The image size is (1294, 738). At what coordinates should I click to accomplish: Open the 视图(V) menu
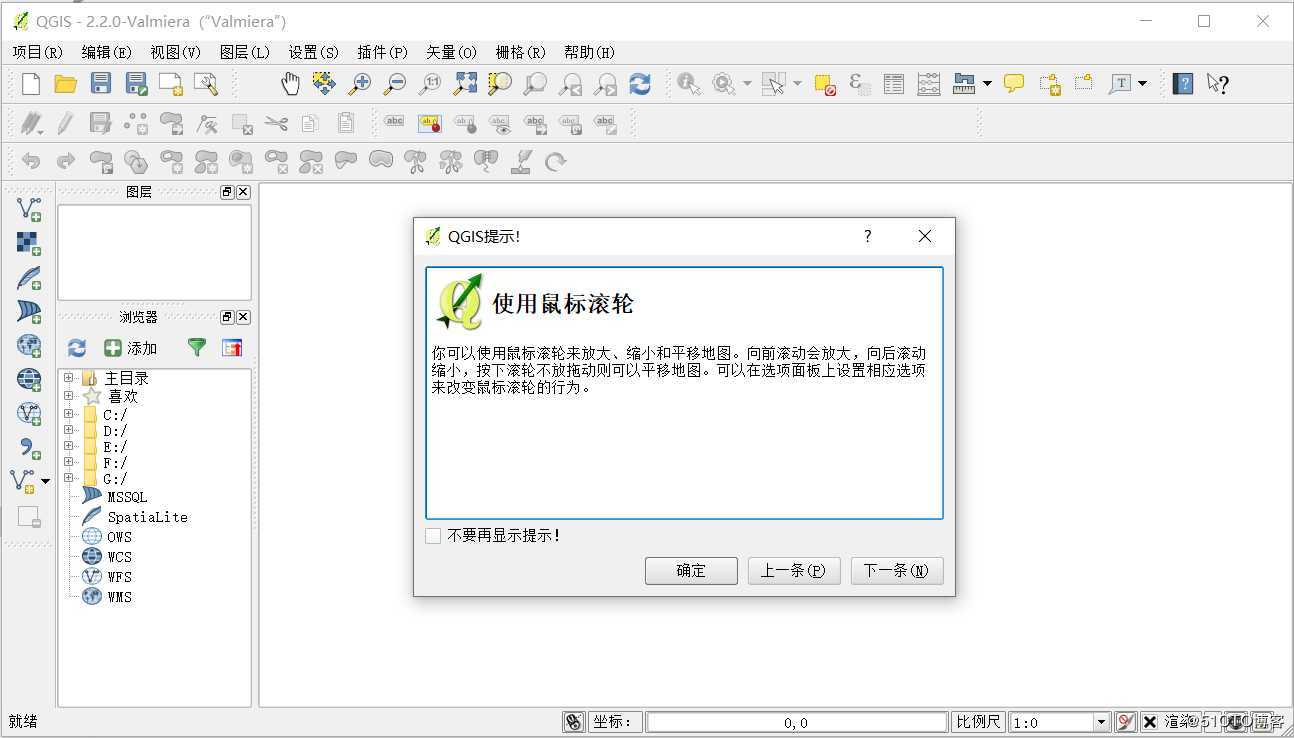coord(175,52)
